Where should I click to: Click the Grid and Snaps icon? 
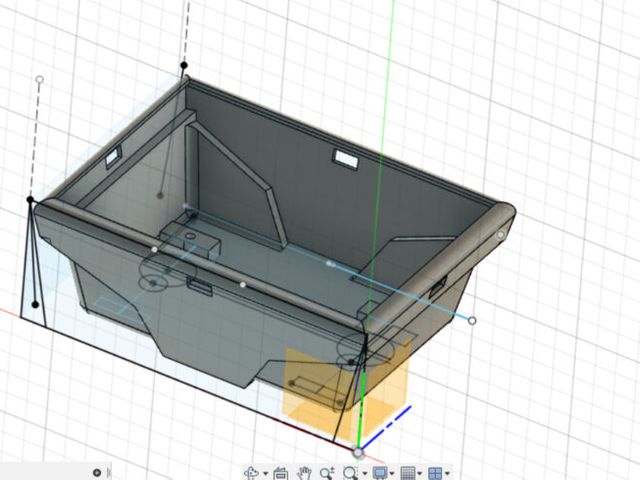(407, 472)
